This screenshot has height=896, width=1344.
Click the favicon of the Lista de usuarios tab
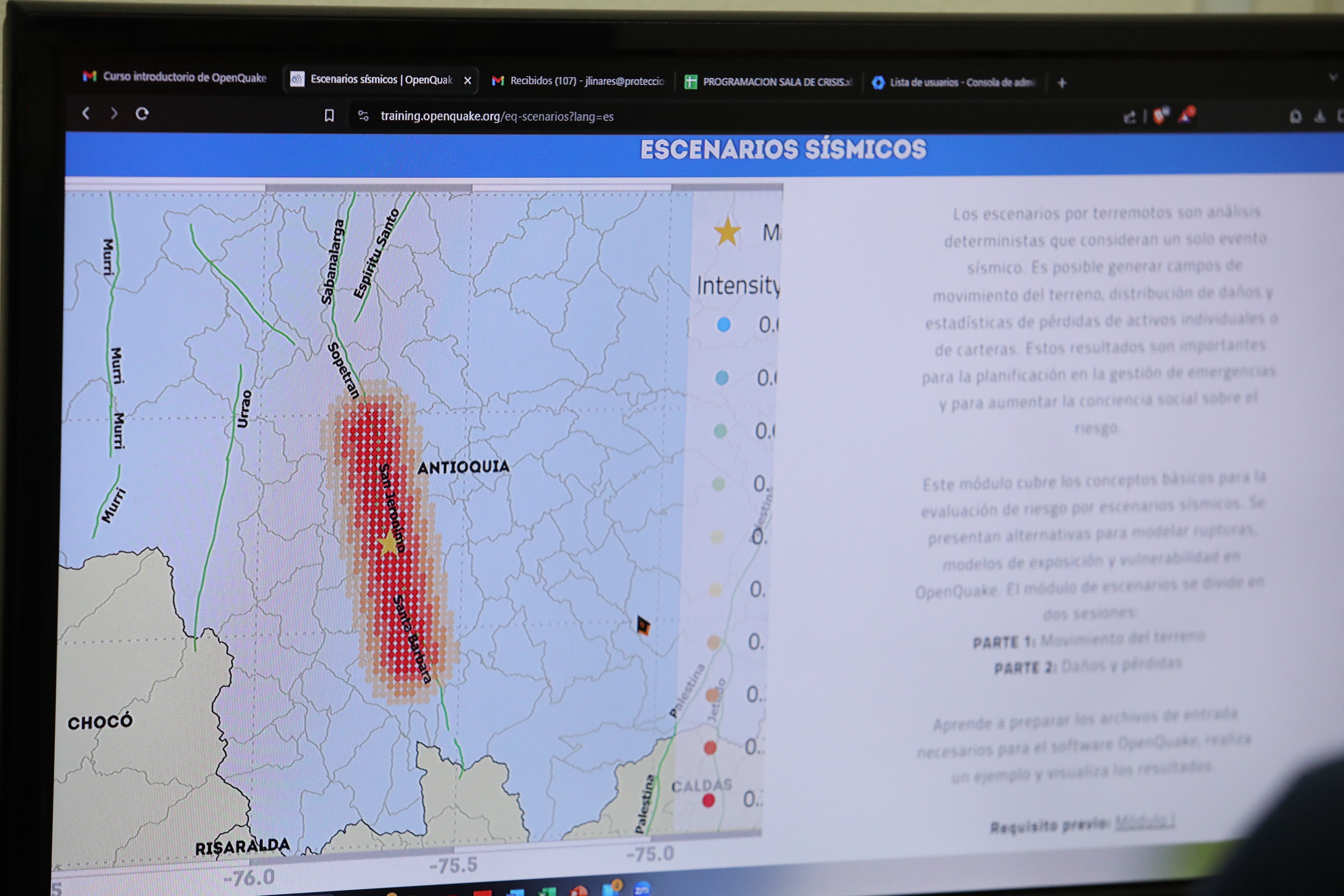pyautogui.click(x=878, y=83)
